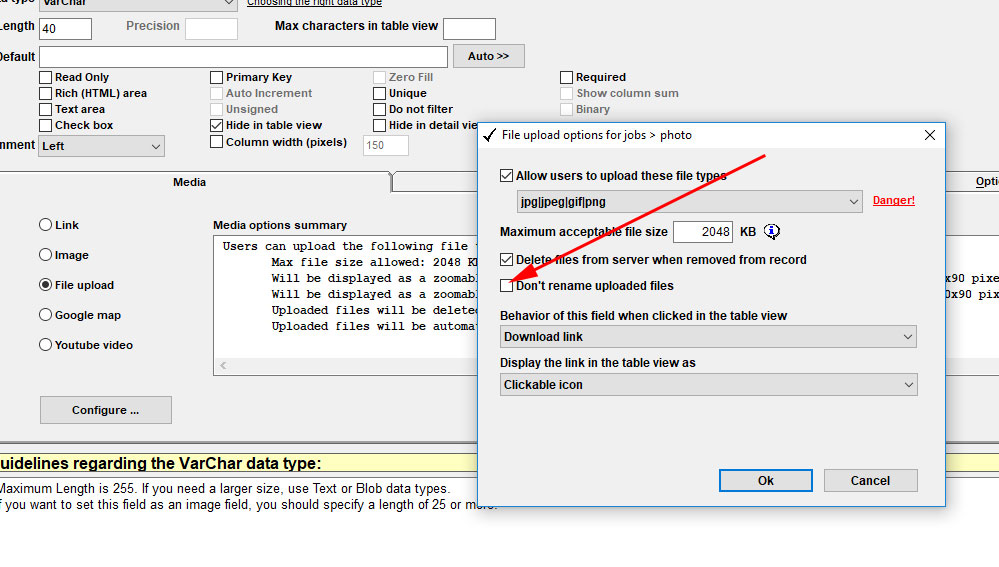Open the allowed file types dropdown

[689, 202]
